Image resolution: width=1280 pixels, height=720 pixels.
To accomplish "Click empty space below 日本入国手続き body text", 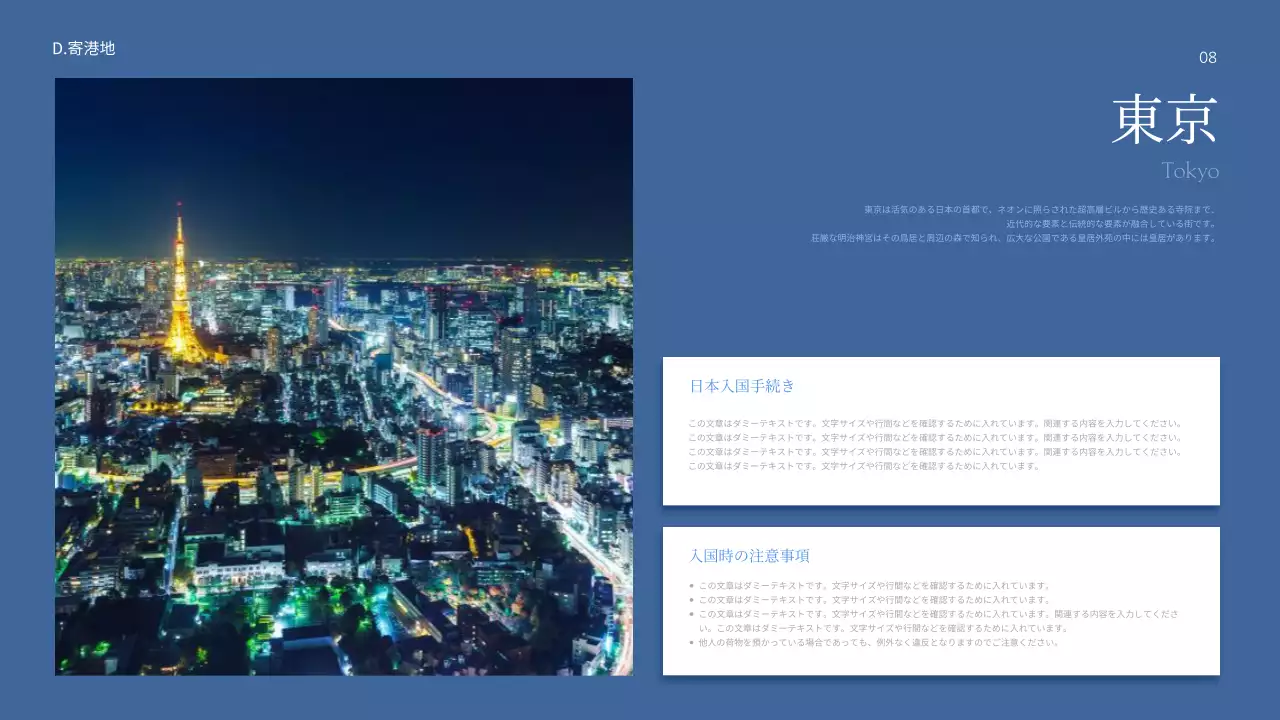I will click(940, 488).
